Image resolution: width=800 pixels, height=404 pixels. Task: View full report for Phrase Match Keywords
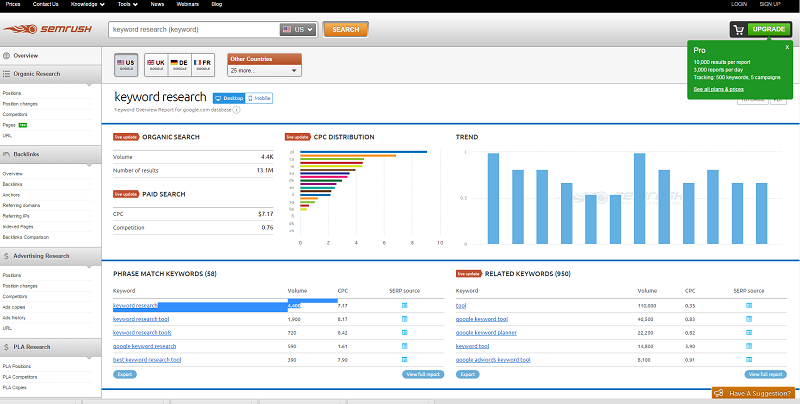click(423, 374)
